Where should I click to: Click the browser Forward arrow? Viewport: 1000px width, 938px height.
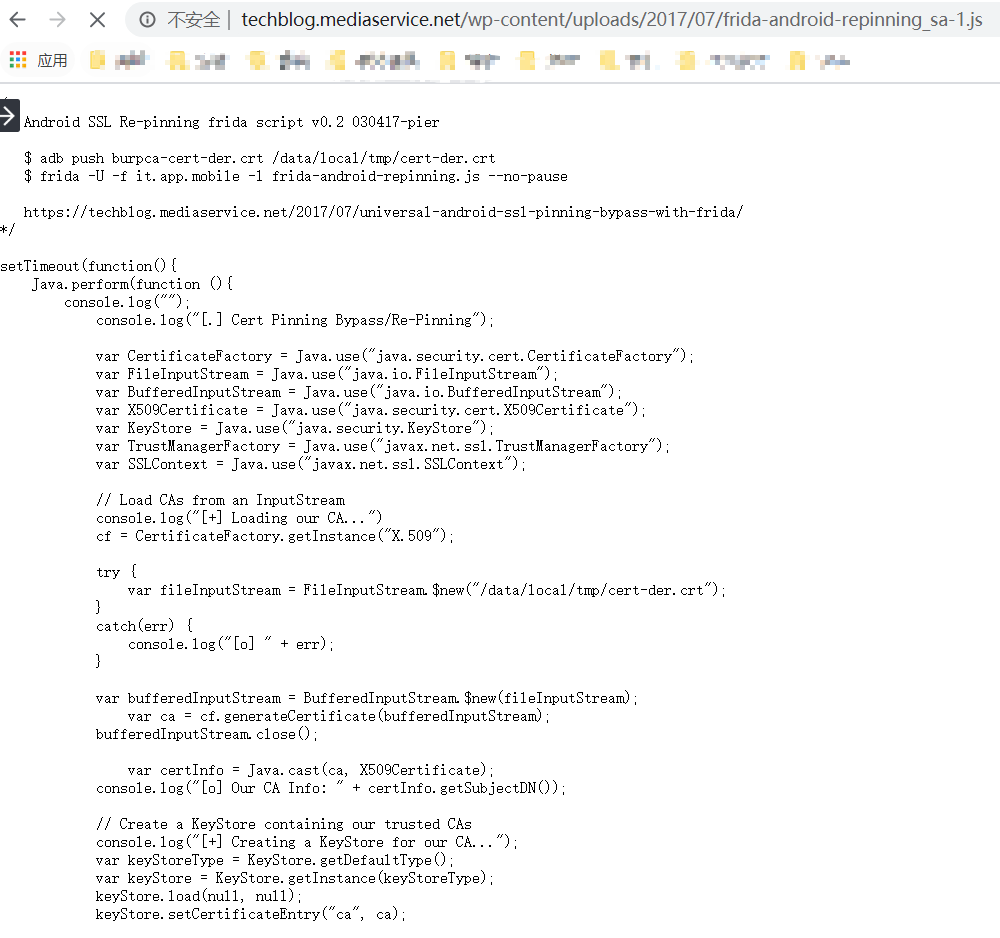click(x=57, y=20)
